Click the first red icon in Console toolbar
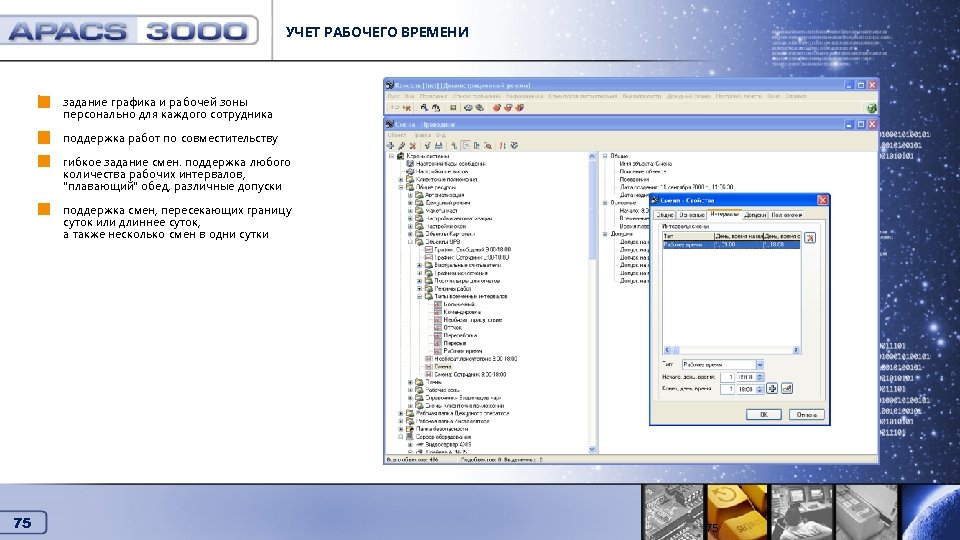The image size is (960, 540). pyautogui.click(x=497, y=108)
